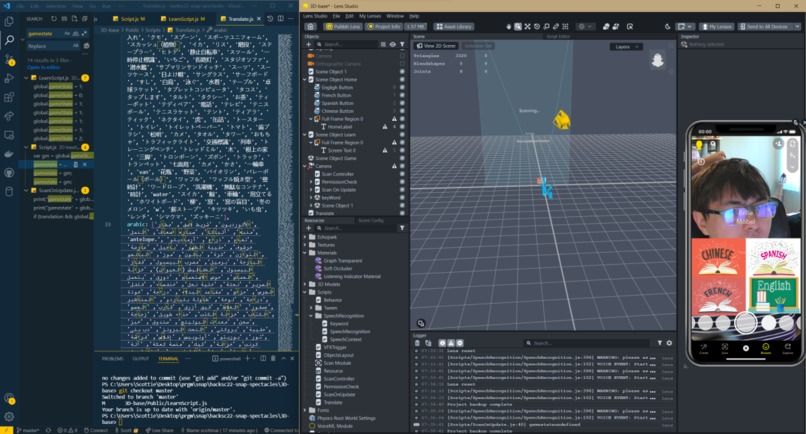Switch to the Script.js editor tab
Image resolution: width=806 pixels, height=434 pixels.
[x=132, y=19]
